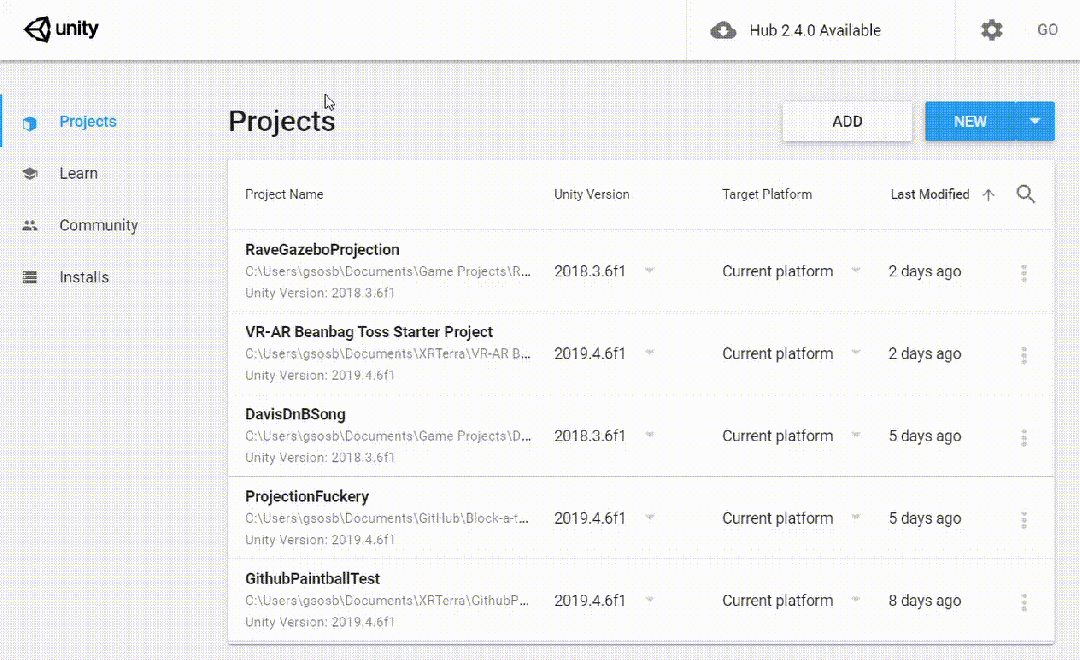The image size is (1080, 660).
Task: Open target platform dropdown for ProjectionFuckery
Action: pos(855,517)
